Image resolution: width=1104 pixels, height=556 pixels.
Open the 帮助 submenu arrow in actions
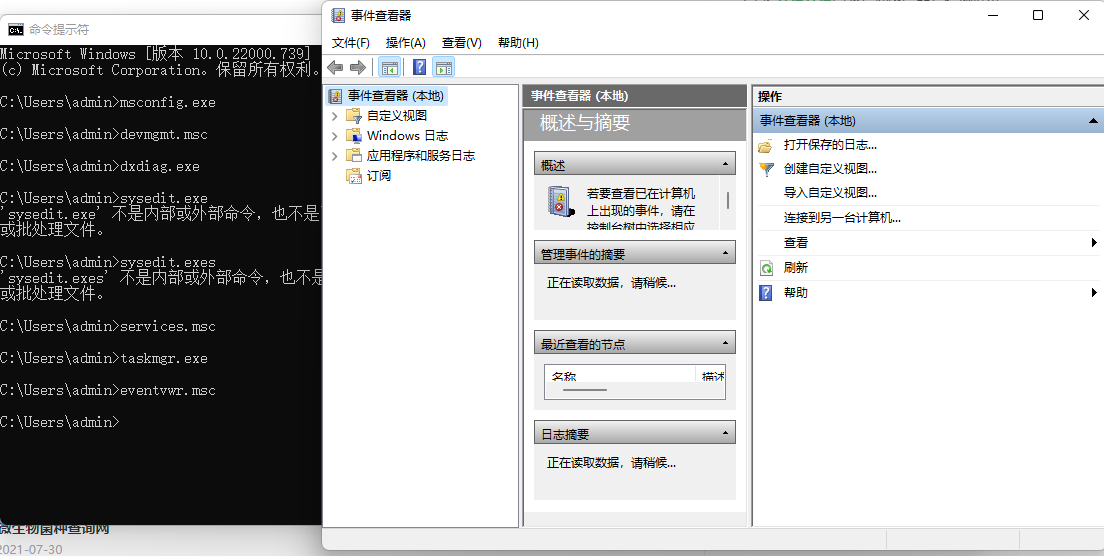click(x=1094, y=292)
